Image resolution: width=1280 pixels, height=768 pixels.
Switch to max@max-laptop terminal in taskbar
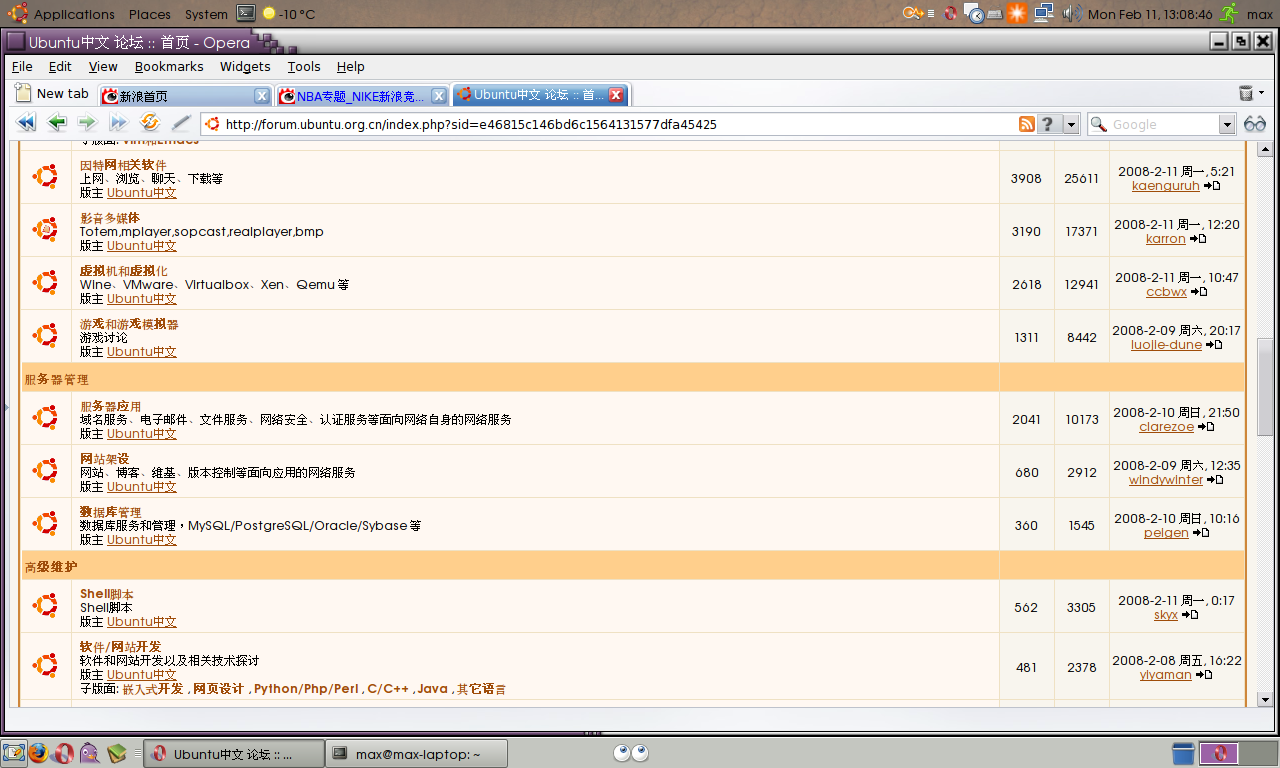pyautogui.click(x=417, y=753)
